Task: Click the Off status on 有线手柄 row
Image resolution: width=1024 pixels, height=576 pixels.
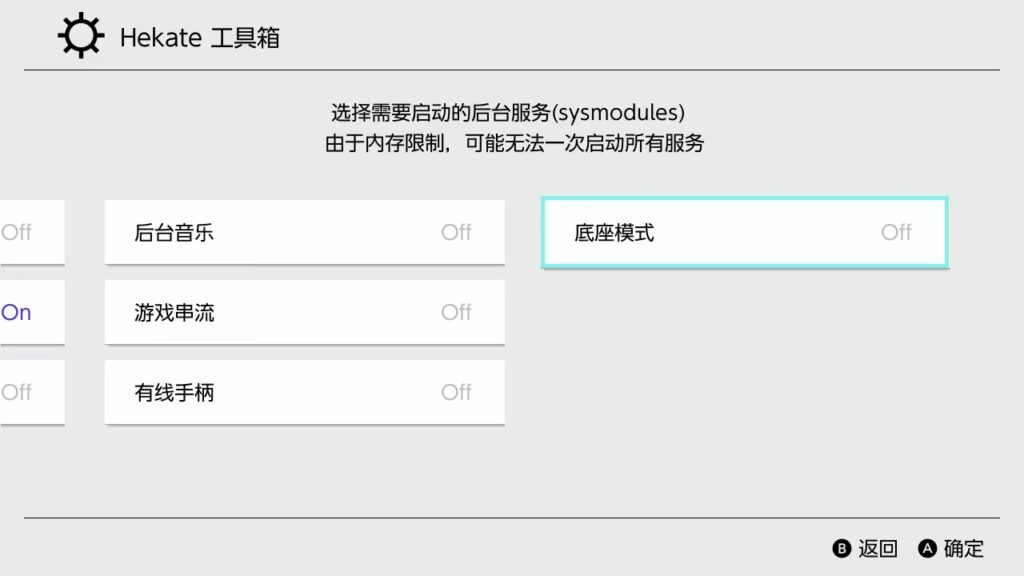Action: [456, 393]
